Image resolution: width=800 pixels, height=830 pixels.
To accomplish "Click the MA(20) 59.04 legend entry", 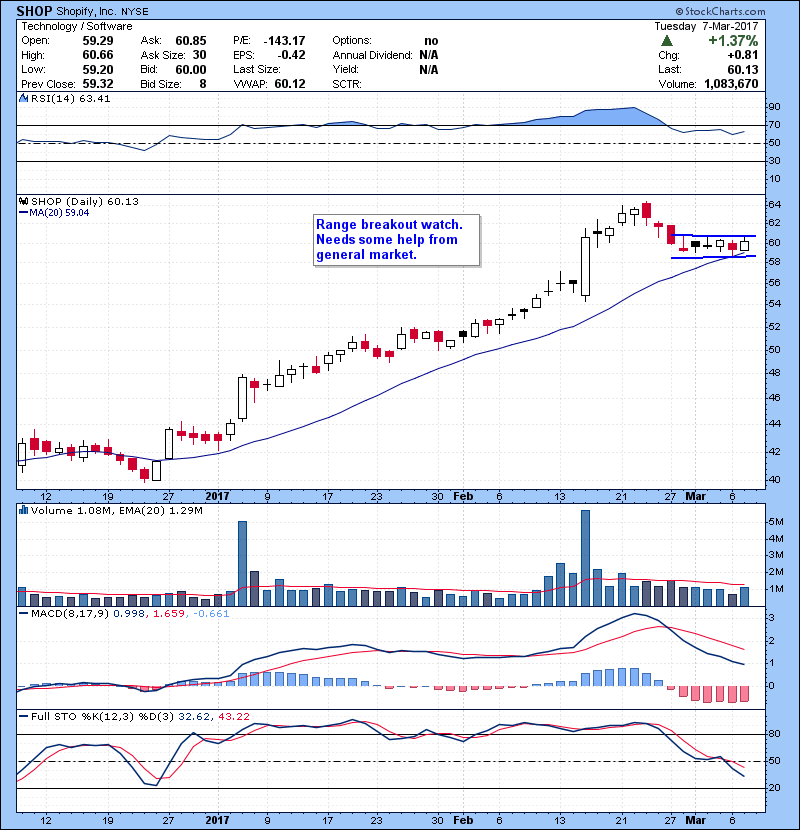I will pyautogui.click(x=54, y=213).
